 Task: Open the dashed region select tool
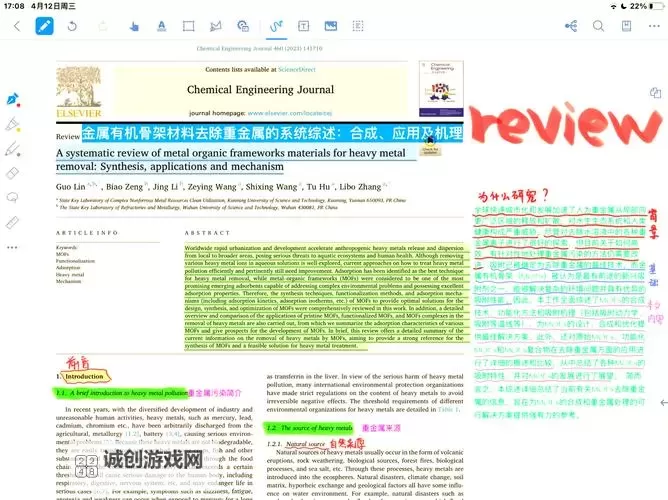[x=358, y=26]
